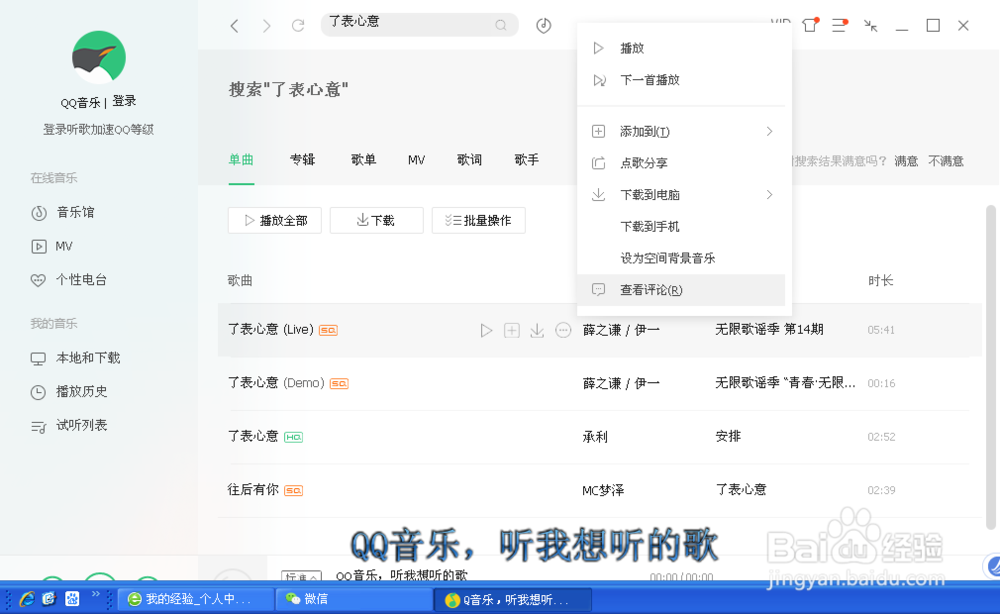This screenshot has height=614, width=1000.
Task: Click the QQ Music penguin avatar
Action: click(98, 57)
